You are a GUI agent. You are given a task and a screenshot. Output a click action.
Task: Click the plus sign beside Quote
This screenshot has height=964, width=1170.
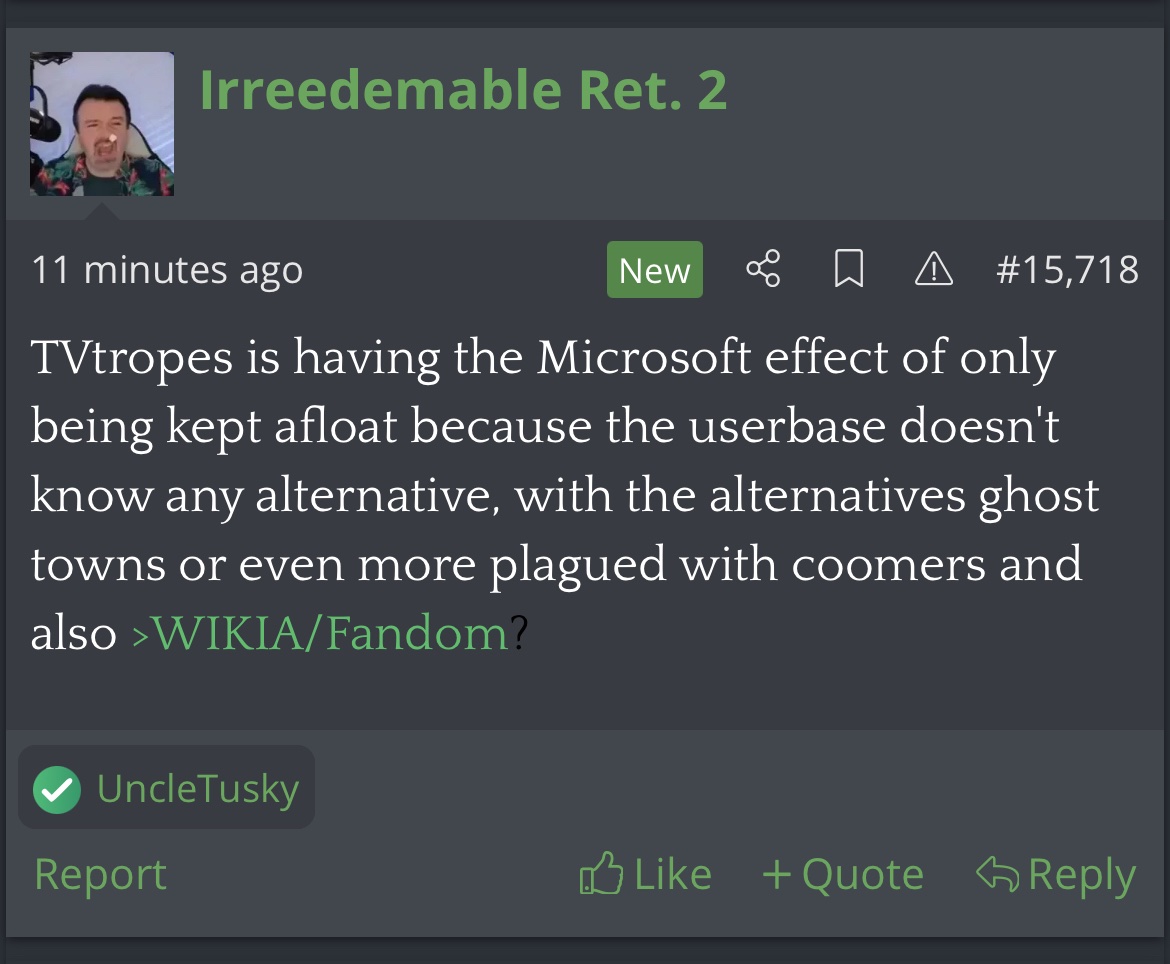tap(777, 875)
